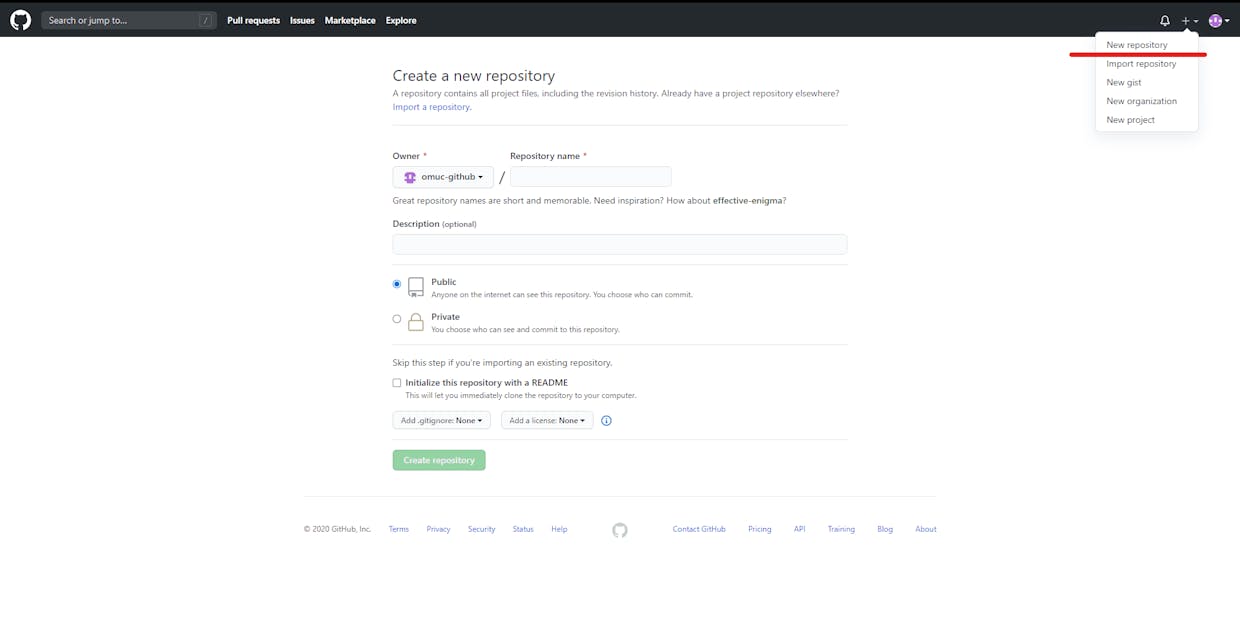The height and width of the screenshot is (626, 1240).
Task: Go to Pull requests in header
Action: (x=253, y=20)
